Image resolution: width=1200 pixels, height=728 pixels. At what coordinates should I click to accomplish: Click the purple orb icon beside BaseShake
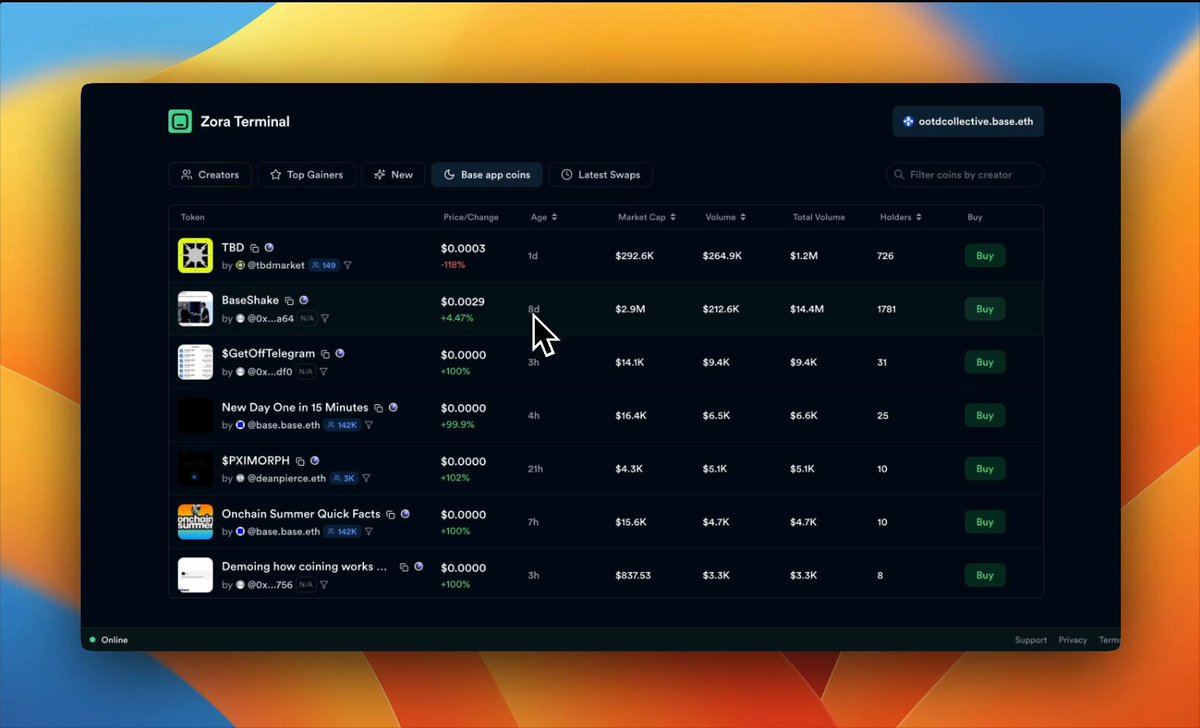[304, 300]
